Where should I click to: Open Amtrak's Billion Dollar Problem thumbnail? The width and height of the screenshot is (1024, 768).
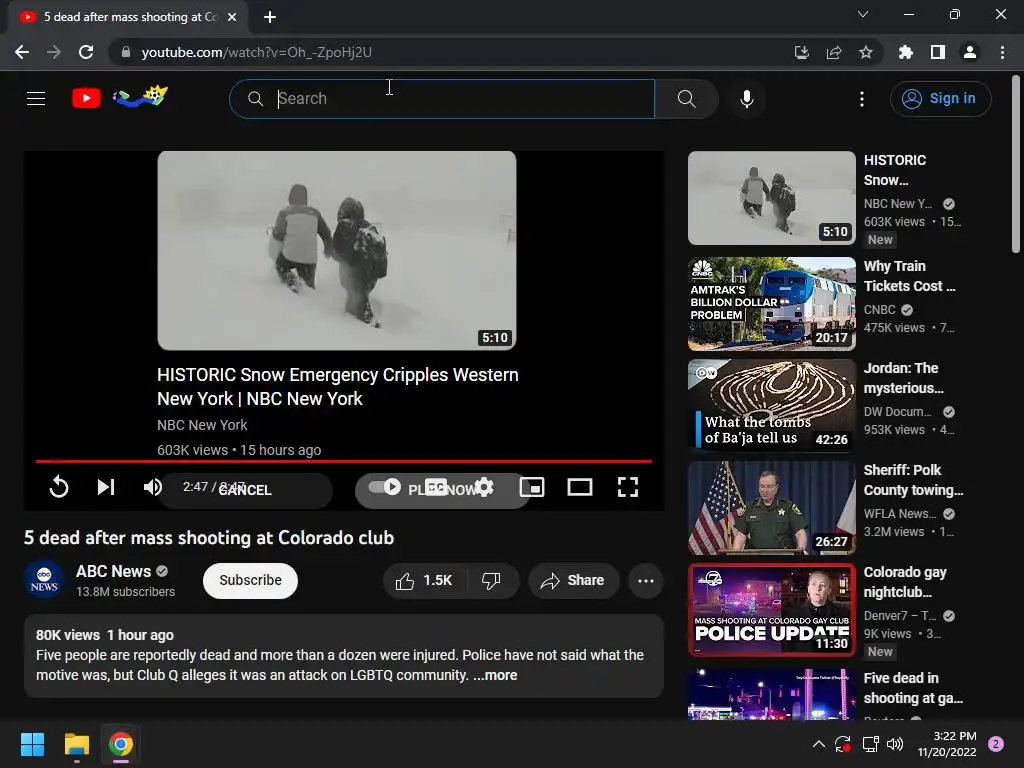(x=772, y=304)
